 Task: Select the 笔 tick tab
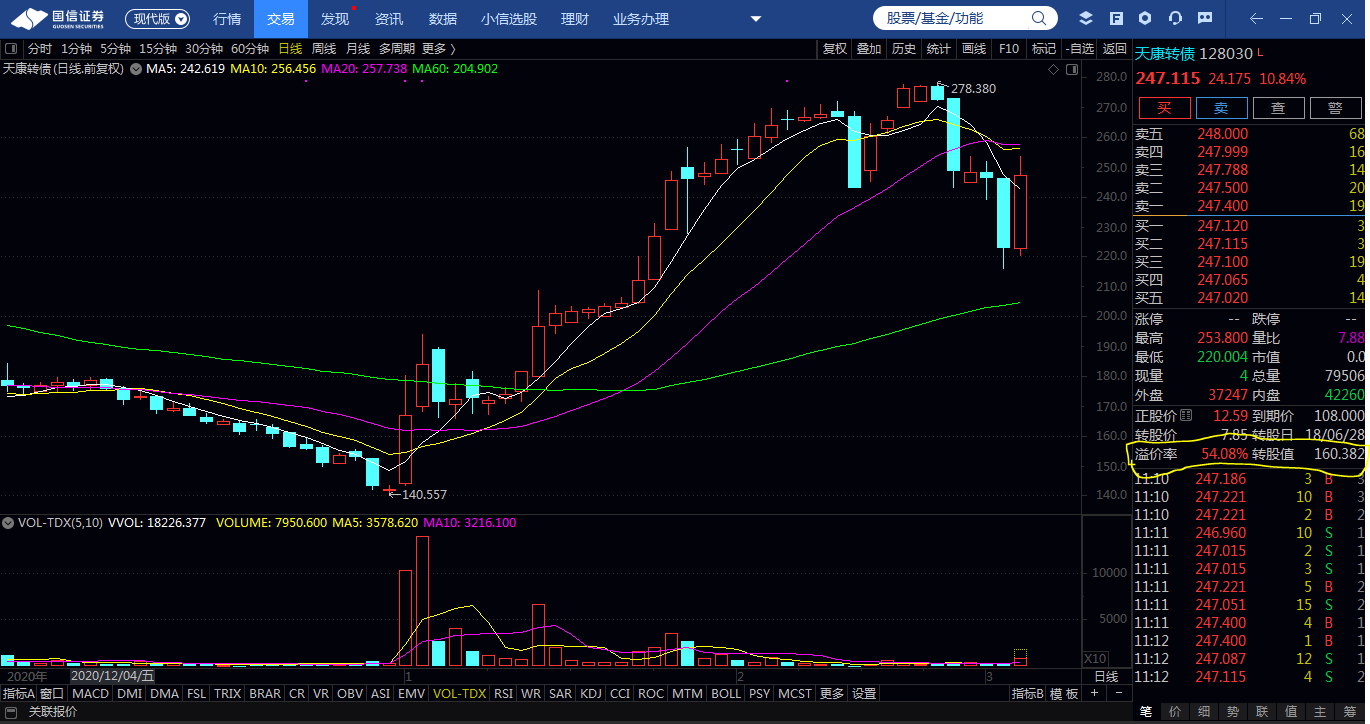(1146, 711)
